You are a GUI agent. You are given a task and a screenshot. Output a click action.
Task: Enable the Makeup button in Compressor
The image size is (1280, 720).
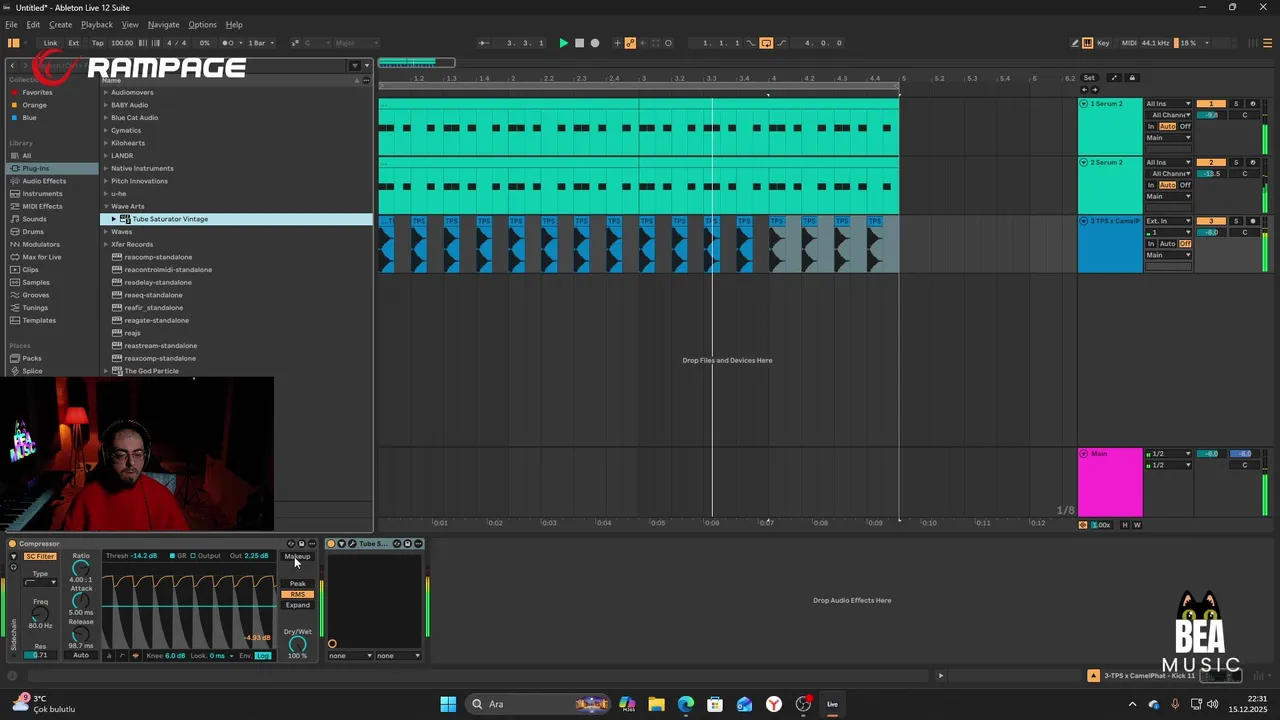pos(298,556)
